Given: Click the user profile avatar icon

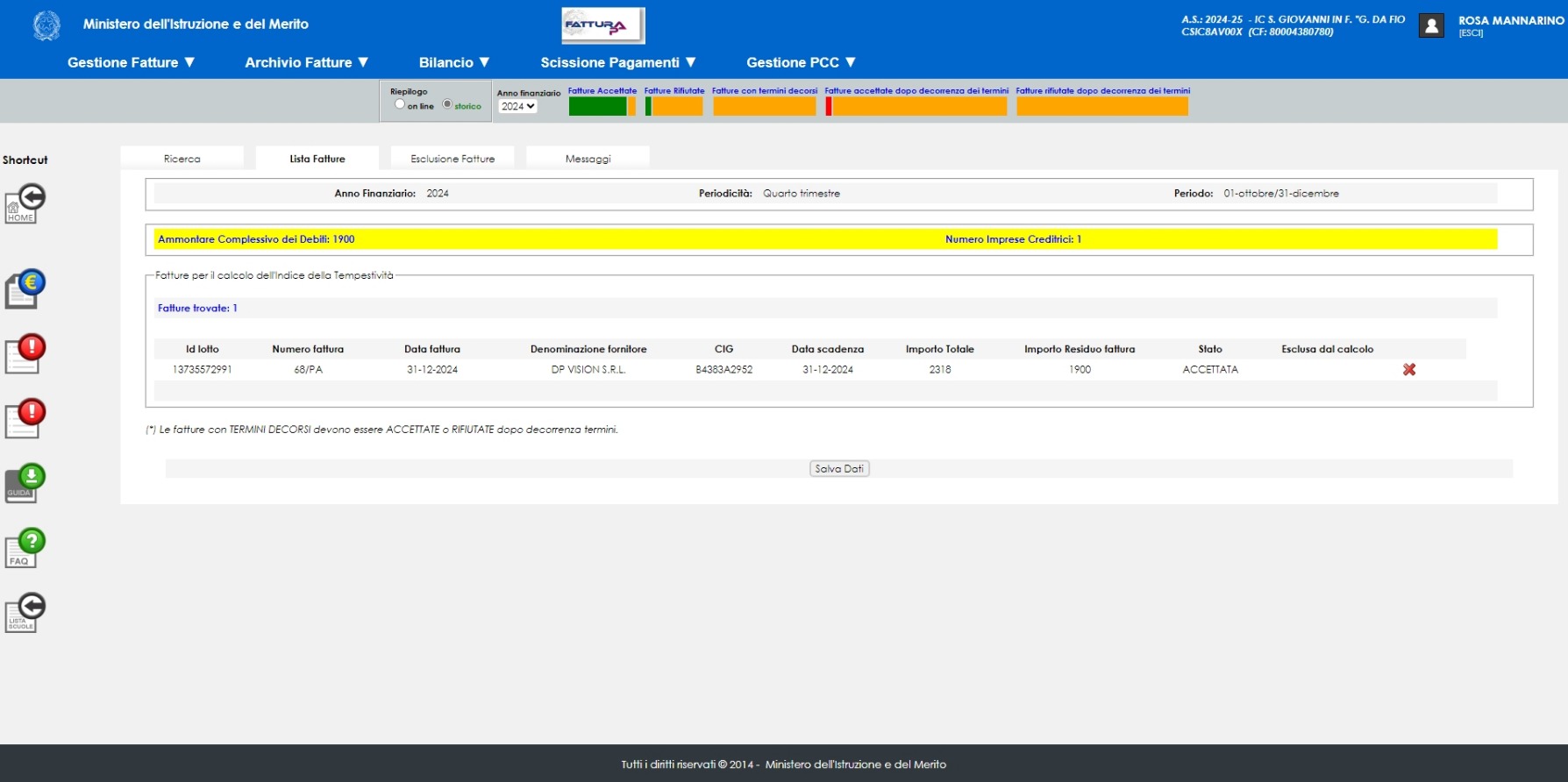Looking at the screenshot, I should pos(1431,26).
